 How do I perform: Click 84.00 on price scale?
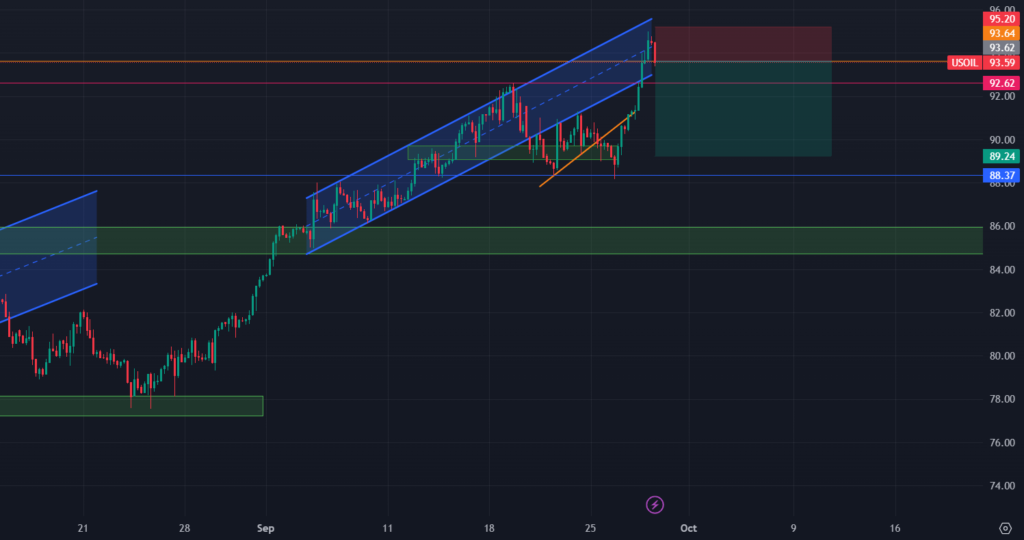pos(1002,270)
